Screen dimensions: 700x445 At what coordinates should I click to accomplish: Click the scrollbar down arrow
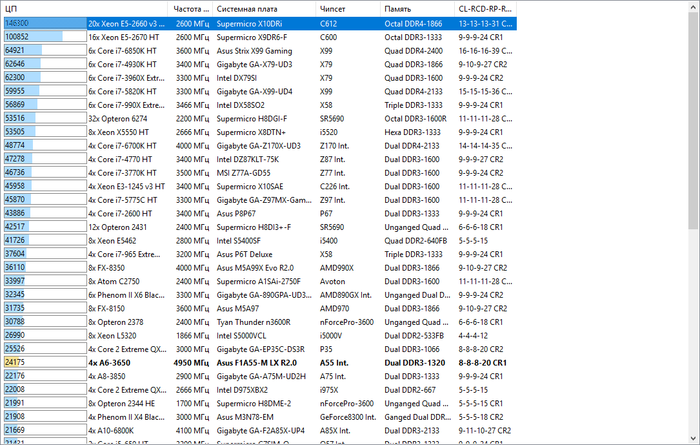[x=693, y=438]
